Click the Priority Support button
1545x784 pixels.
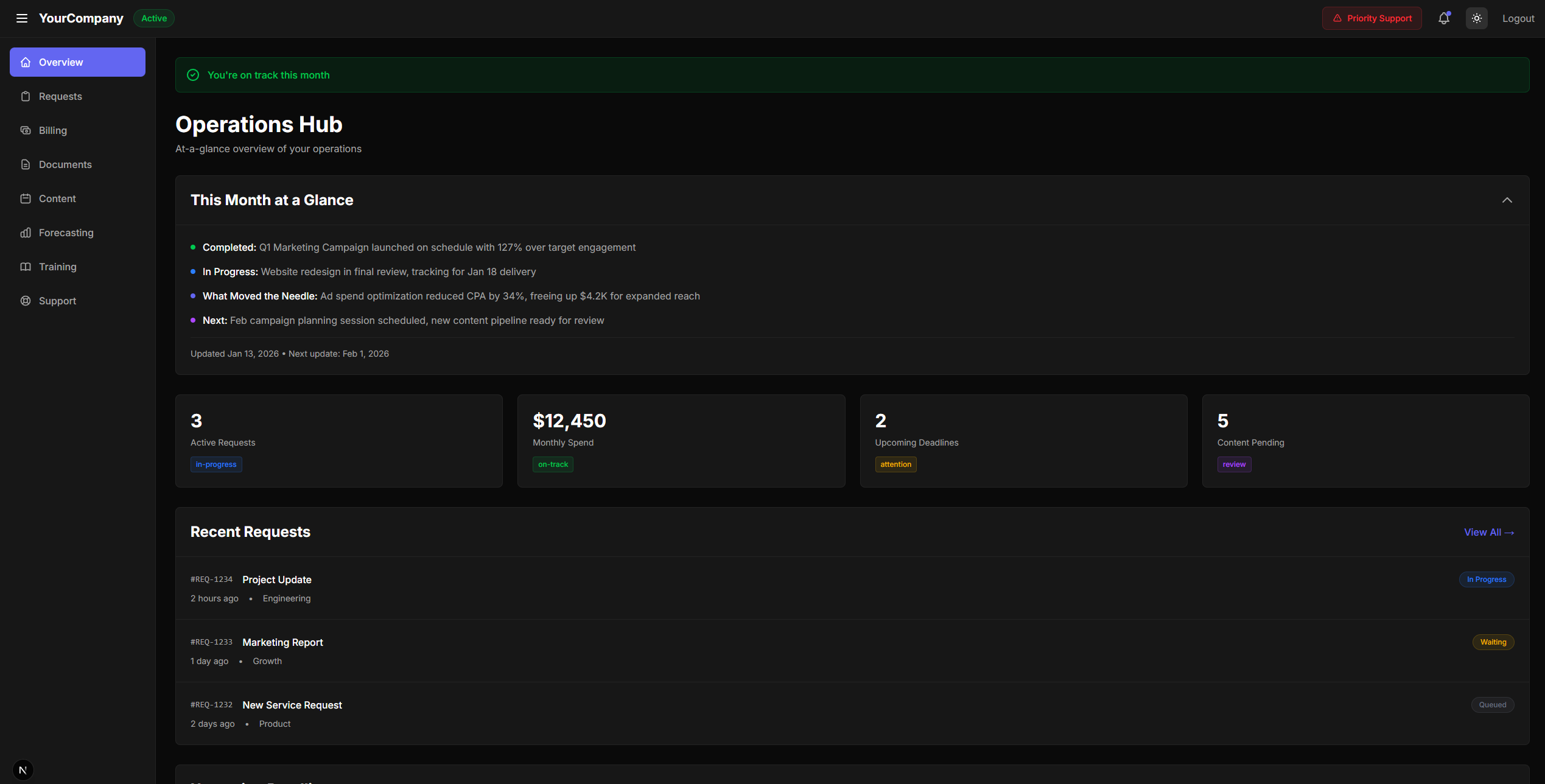tap(1372, 18)
